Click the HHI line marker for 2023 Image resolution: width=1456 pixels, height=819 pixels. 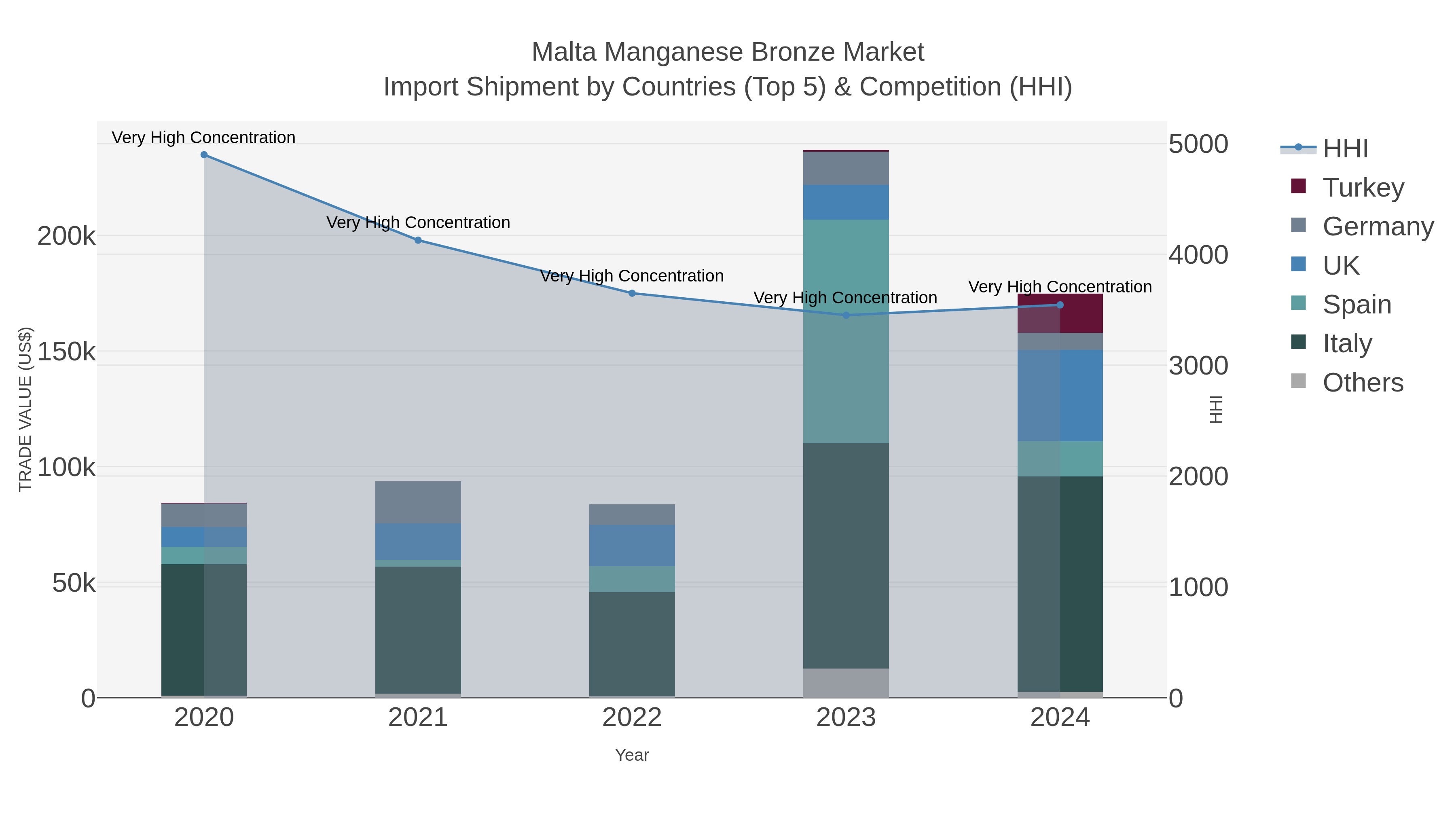coord(846,315)
